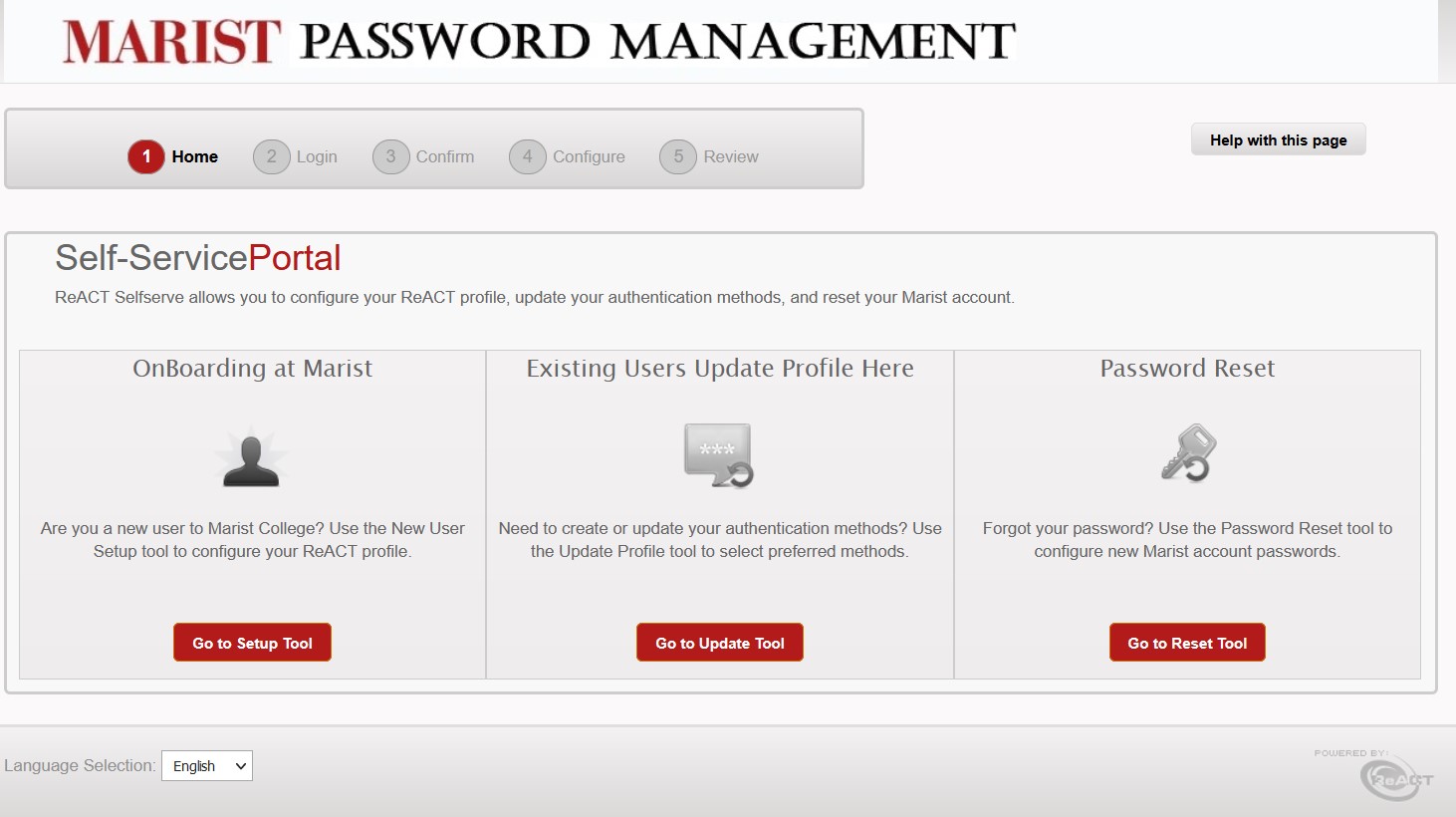Click the password update profile icon
1456x817 pixels.
tap(718, 455)
